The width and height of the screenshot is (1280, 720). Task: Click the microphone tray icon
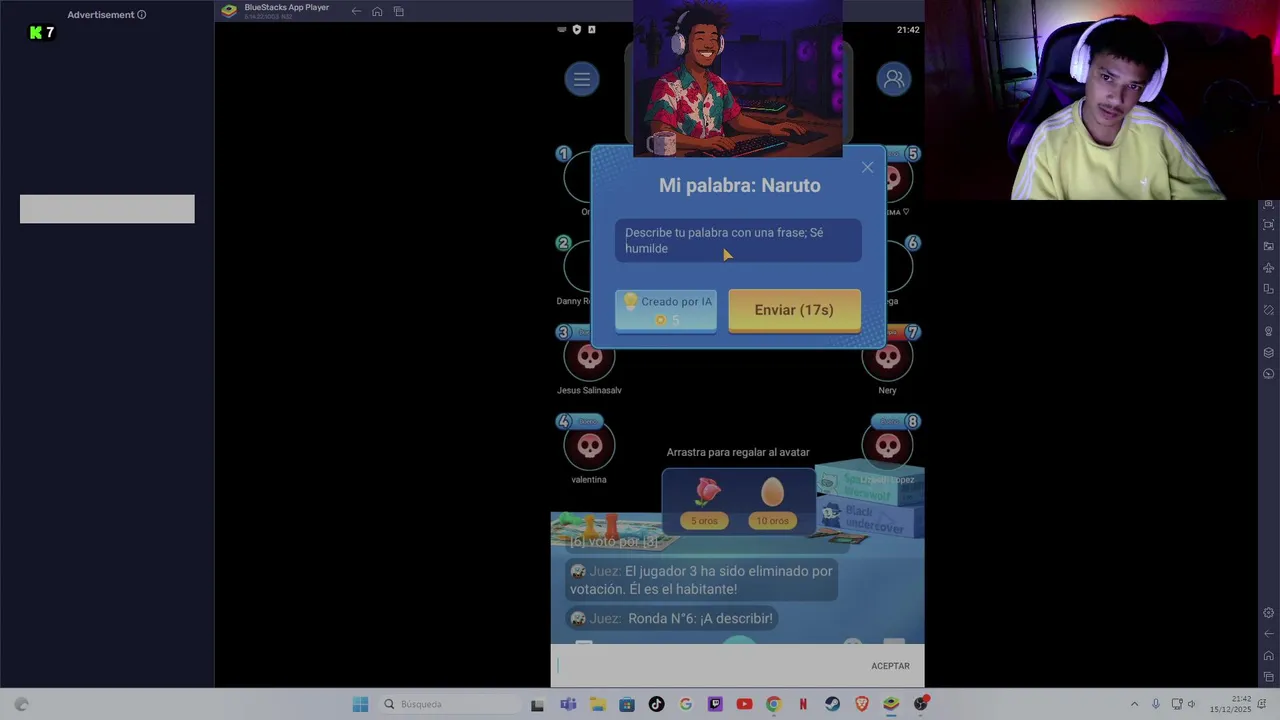[1156, 704]
